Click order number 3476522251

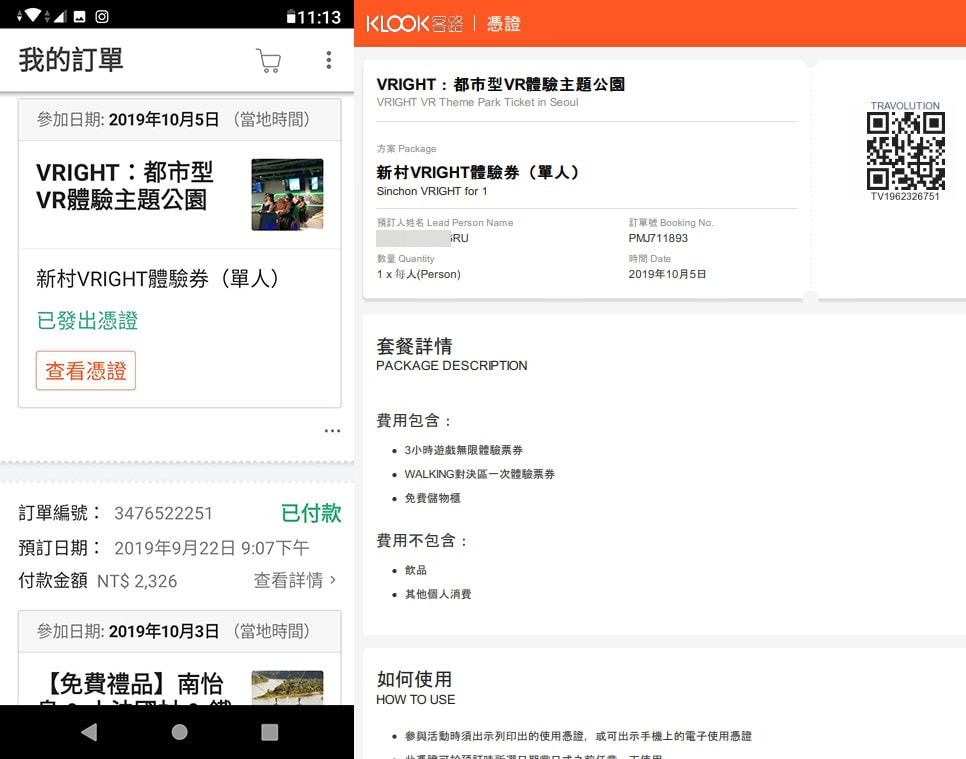coord(163,513)
